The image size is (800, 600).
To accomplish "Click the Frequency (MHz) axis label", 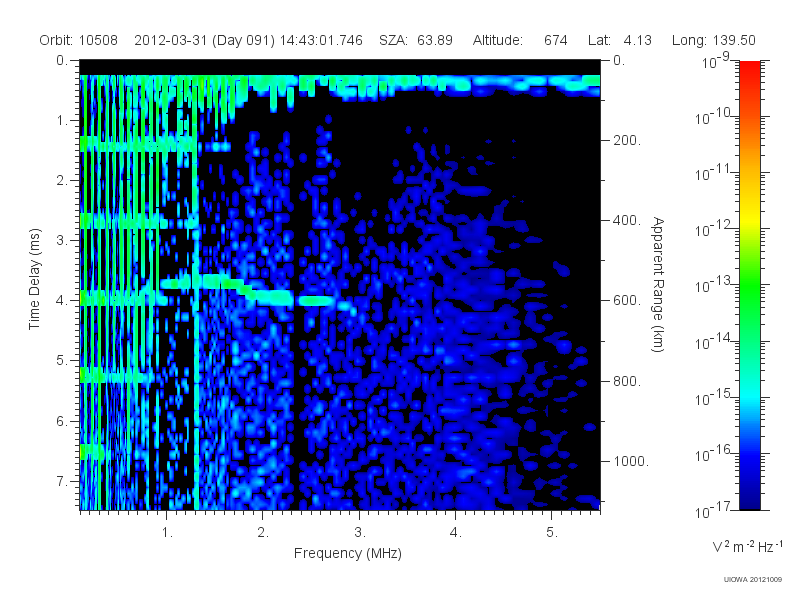I will click(x=348, y=554).
